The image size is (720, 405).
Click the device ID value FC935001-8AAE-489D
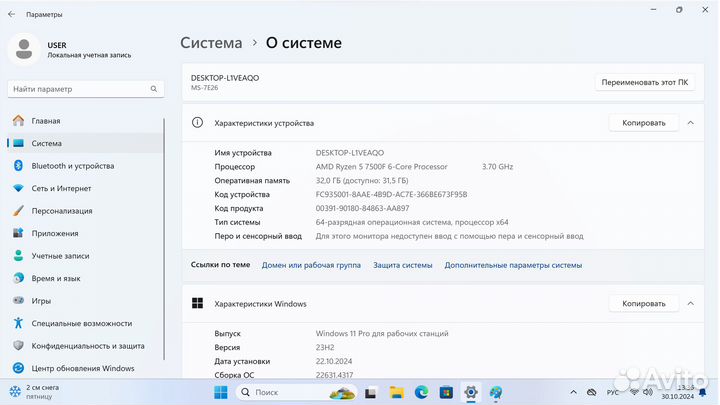point(391,194)
